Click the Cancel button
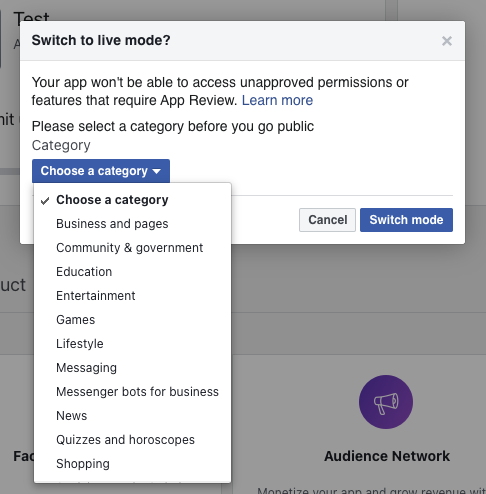Screen dimensions: 486x494 tap(327, 220)
